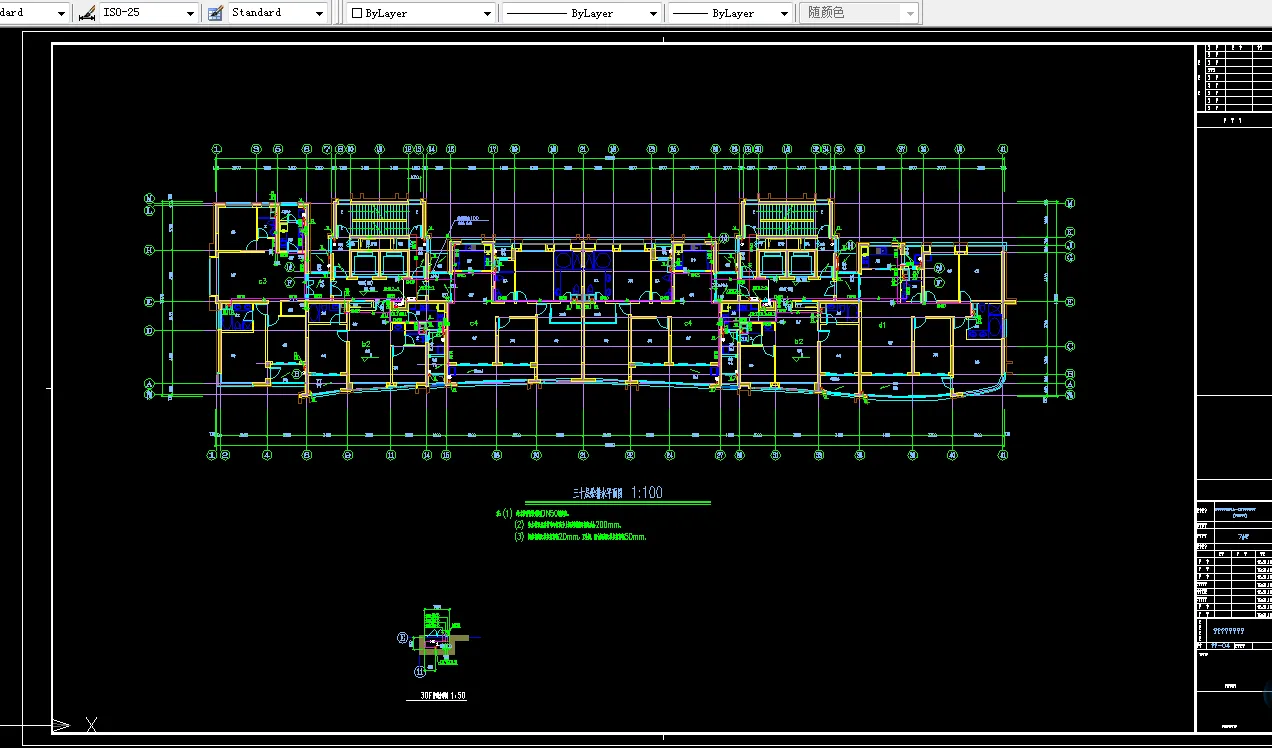Image resolution: width=1272 pixels, height=748 pixels.
Task: Open the lineweight ByLayer dropdown
Action: coord(729,13)
